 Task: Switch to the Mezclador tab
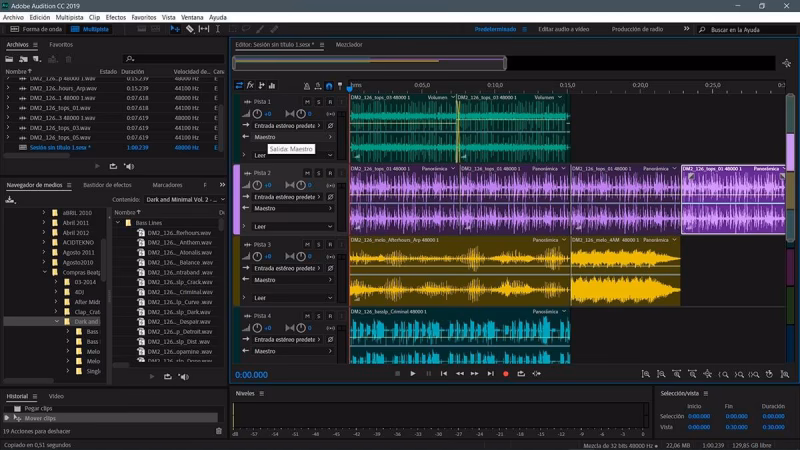tap(349, 45)
